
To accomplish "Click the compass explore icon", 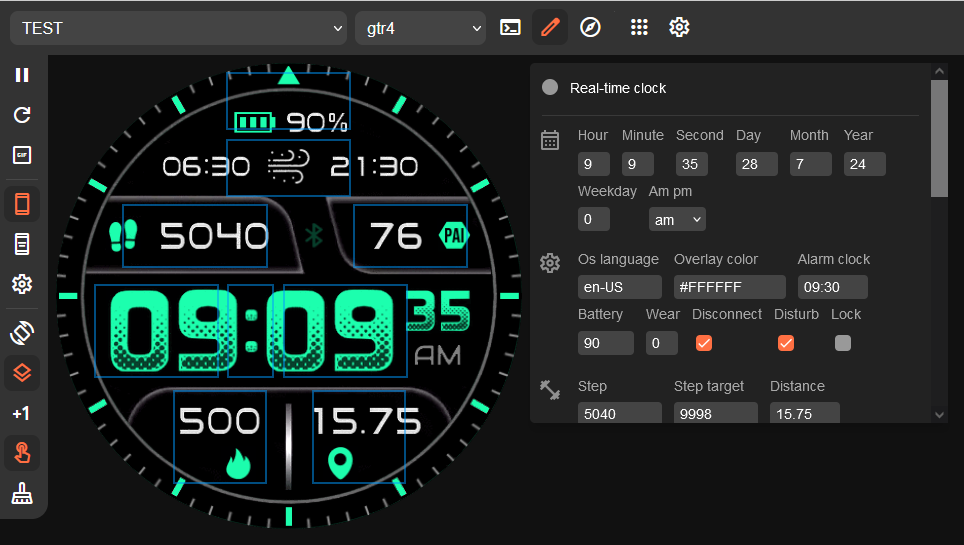I will pos(590,28).
